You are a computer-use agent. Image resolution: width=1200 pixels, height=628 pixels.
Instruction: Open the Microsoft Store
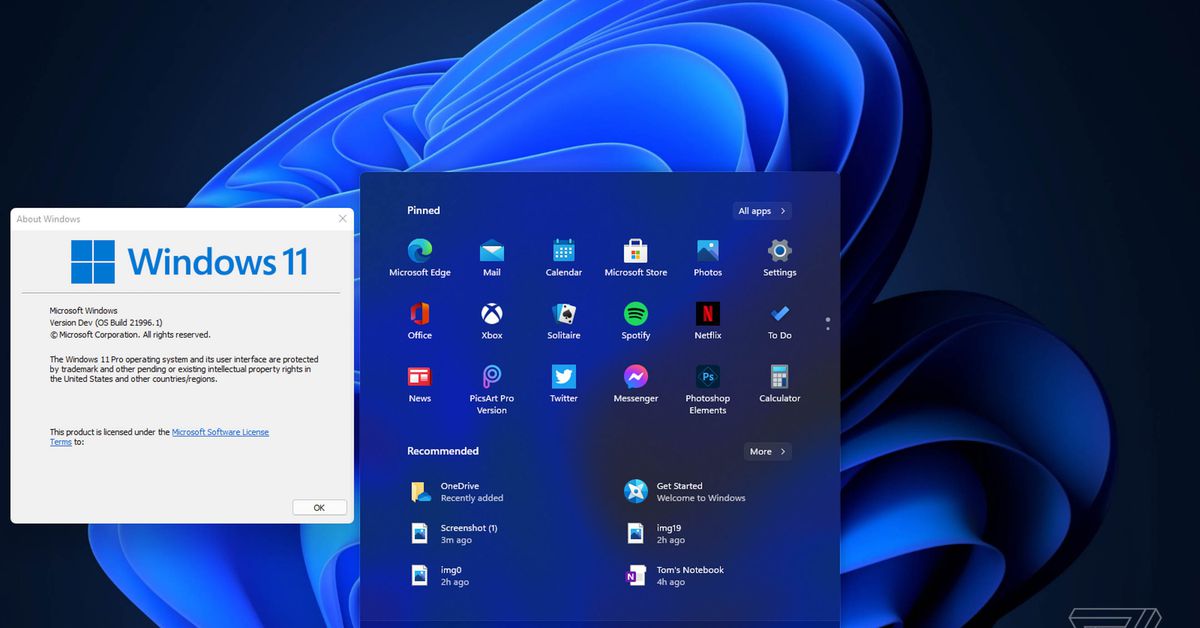point(635,250)
